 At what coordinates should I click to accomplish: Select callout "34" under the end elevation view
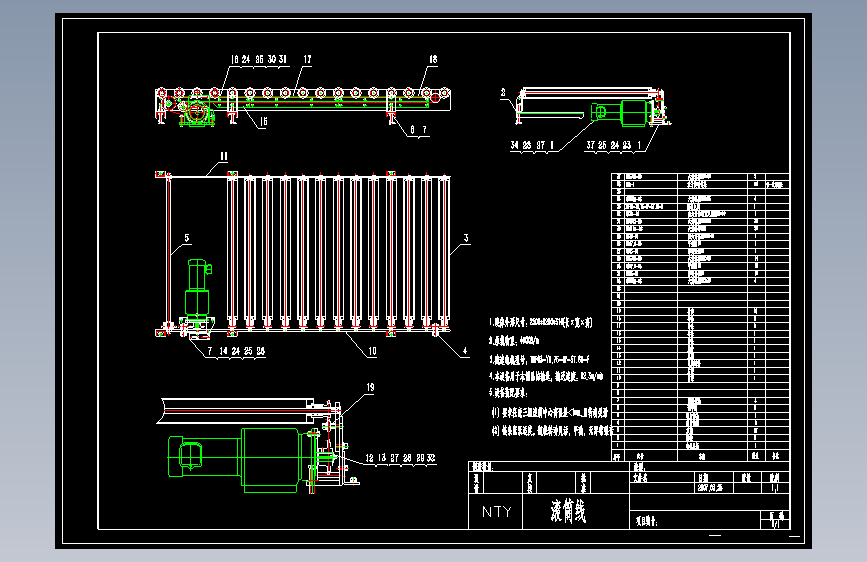click(x=514, y=145)
